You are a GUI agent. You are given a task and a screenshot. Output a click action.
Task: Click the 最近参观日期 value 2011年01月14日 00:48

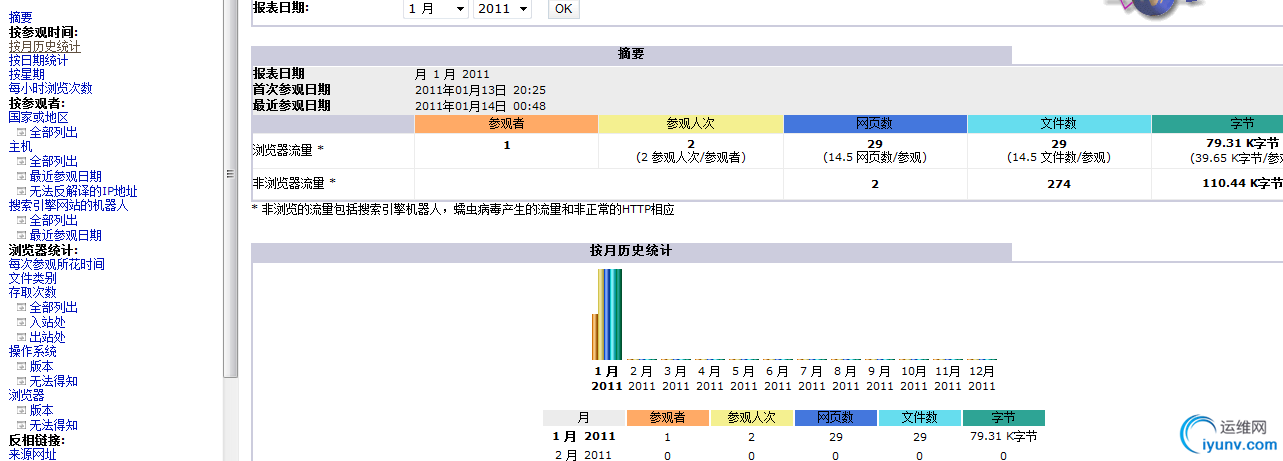pyautogui.click(x=480, y=105)
